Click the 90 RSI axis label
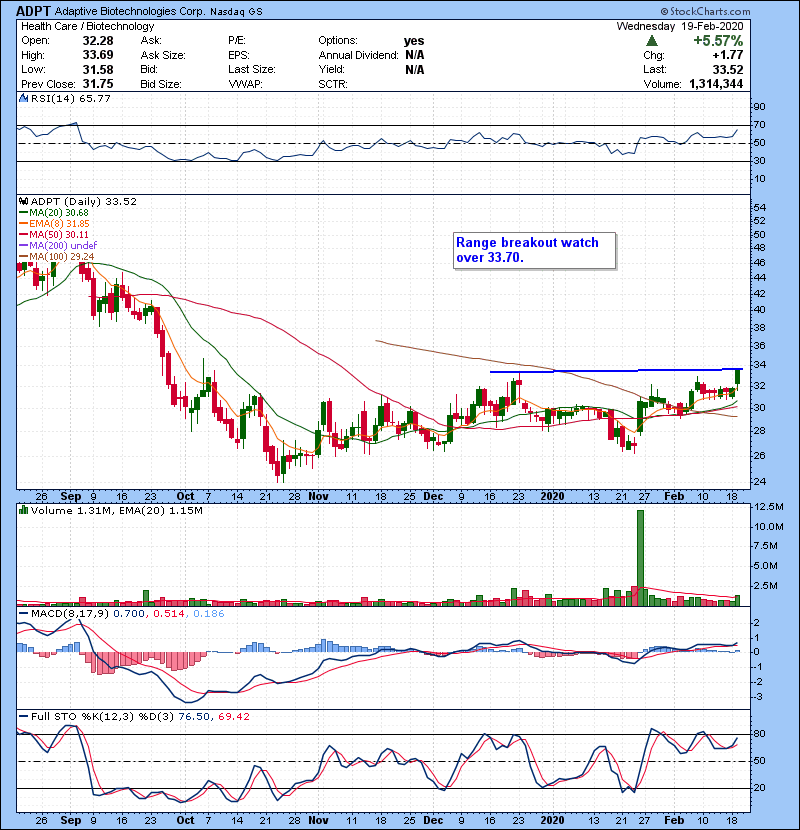Screen dimensions: 800x830 tap(759, 107)
